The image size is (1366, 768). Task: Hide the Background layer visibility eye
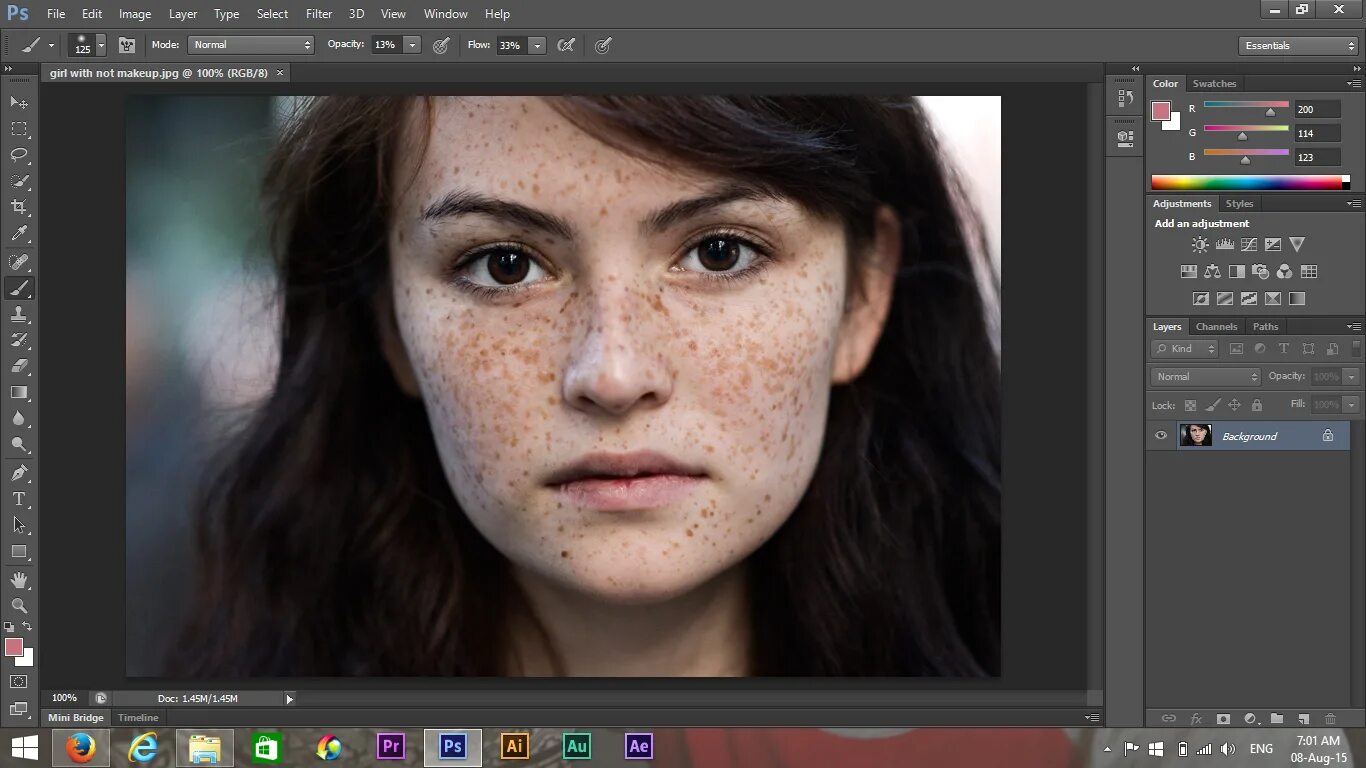[x=1161, y=435]
